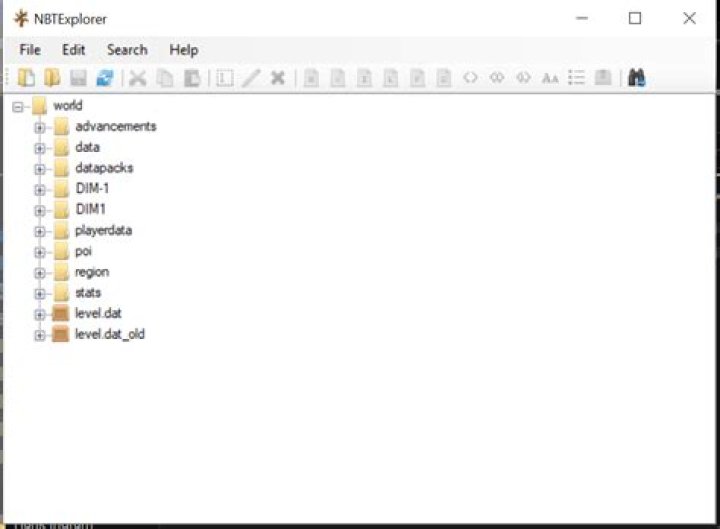Click the level.dat brown file icon
This screenshot has width=720, height=529.
tap(61, 314)
